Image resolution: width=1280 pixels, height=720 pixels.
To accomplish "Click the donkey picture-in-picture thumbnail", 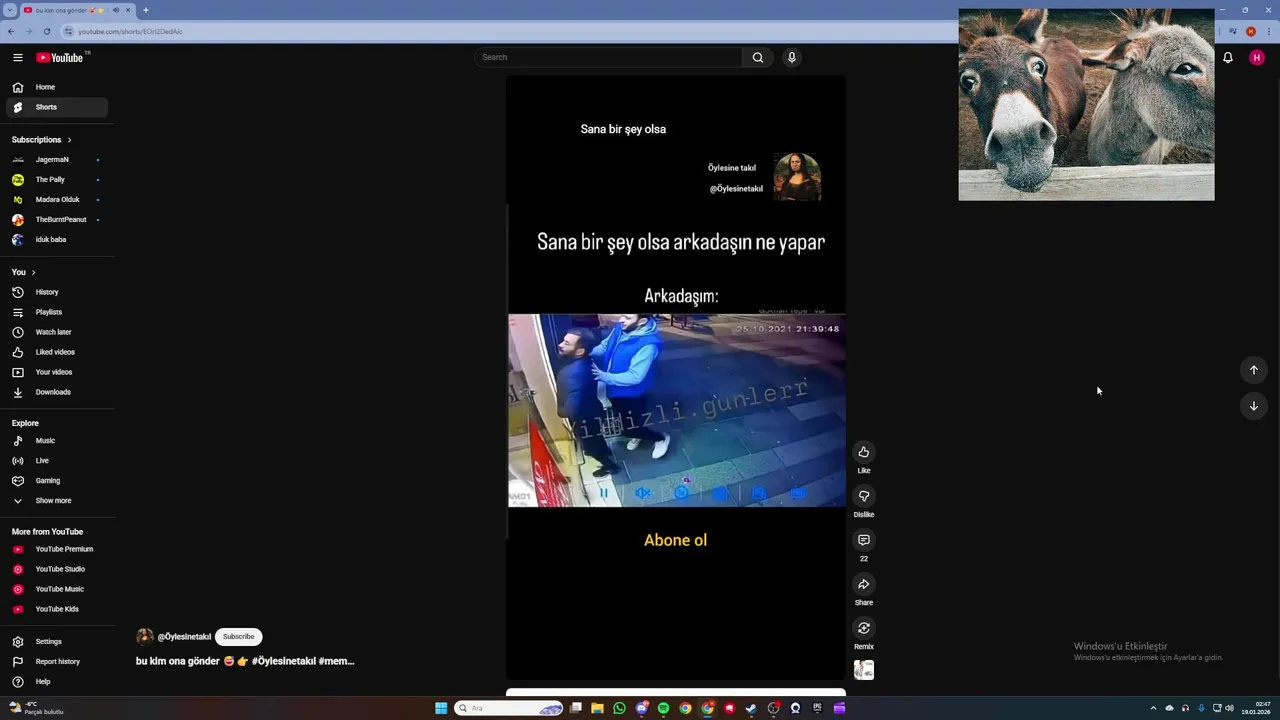I will tap(1086, 105).
